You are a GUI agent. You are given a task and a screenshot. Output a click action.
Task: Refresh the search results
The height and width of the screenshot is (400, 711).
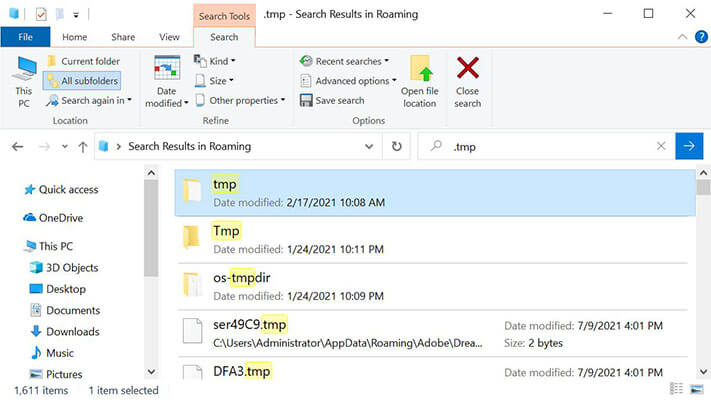[396, 146]
